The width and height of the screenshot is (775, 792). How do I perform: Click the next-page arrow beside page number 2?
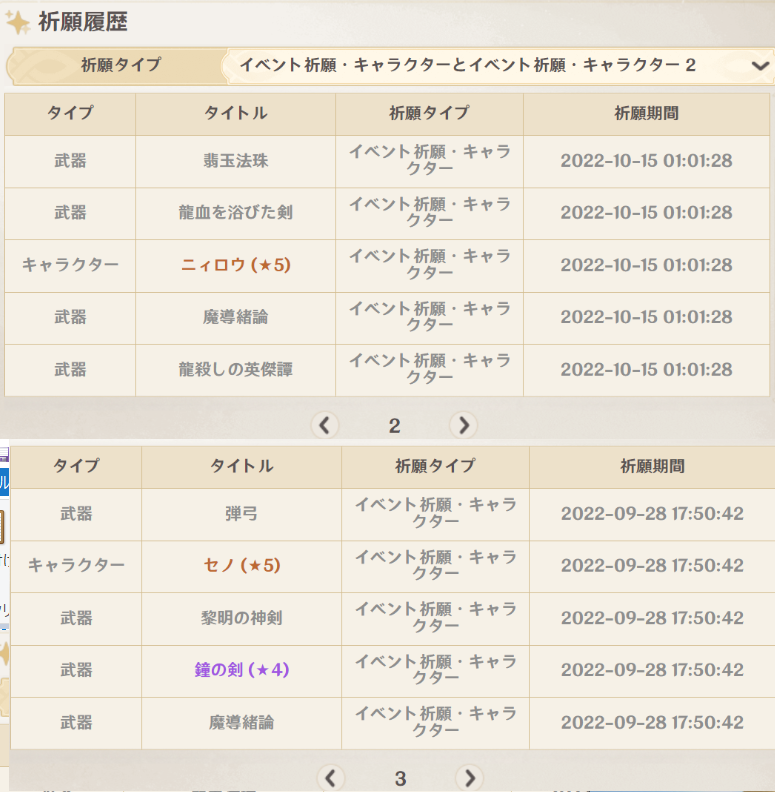462,425
